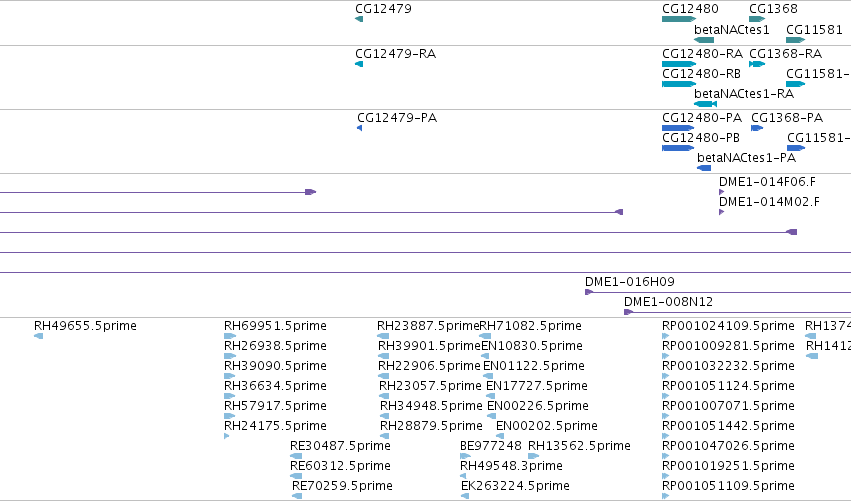Open the betaNACtes1 gene label
Viewport: 851px width, 501px height.
(732, 30)
